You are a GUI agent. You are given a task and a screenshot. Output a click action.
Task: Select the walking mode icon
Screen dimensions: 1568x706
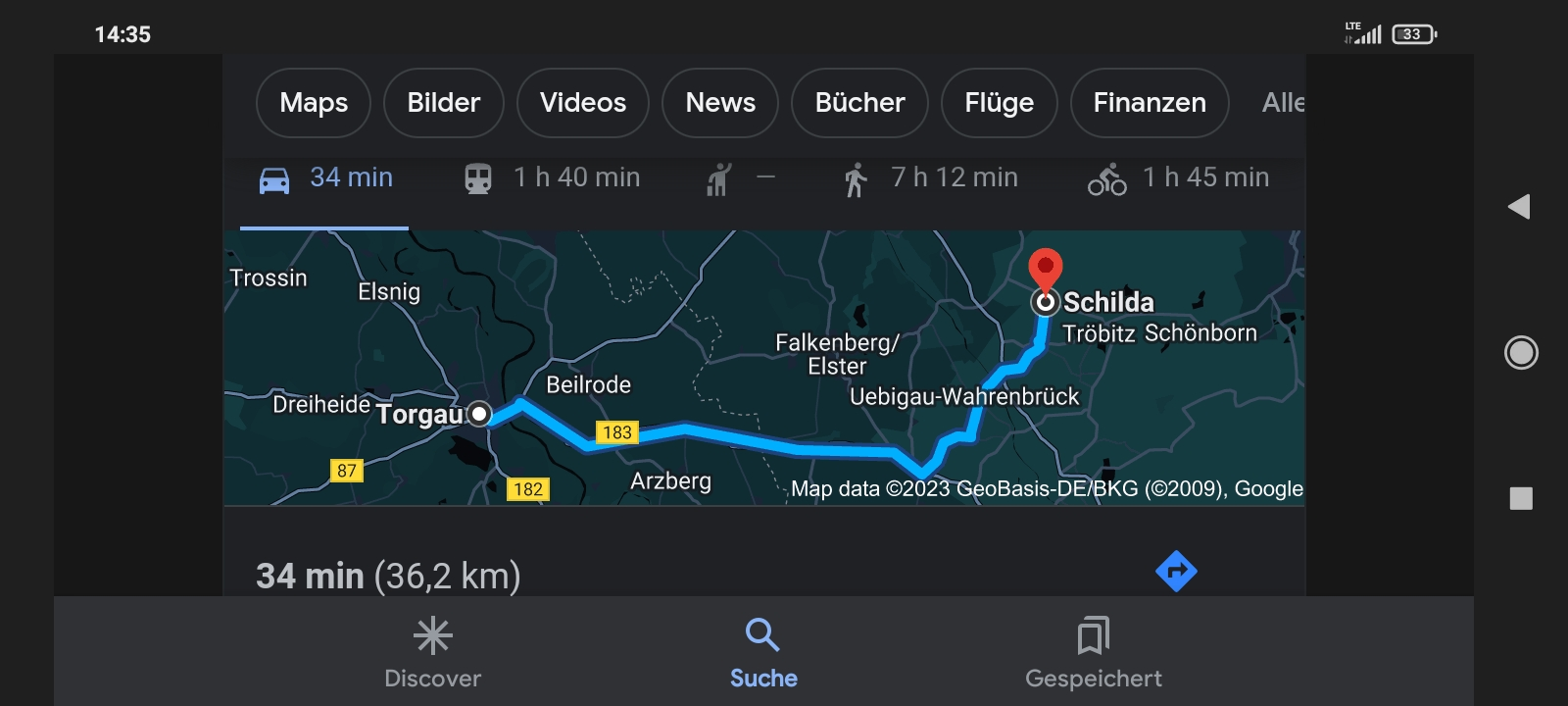[x=856, y=179]
